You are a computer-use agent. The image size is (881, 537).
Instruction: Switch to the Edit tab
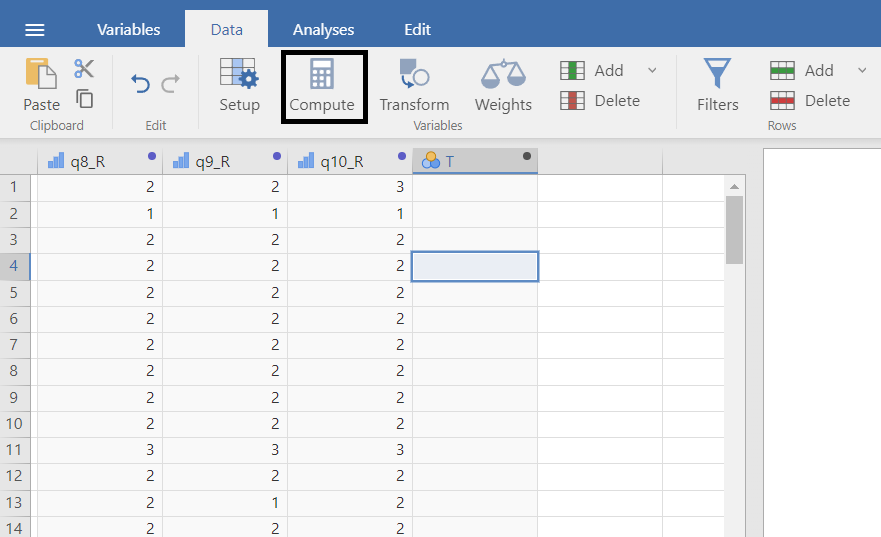417,29
